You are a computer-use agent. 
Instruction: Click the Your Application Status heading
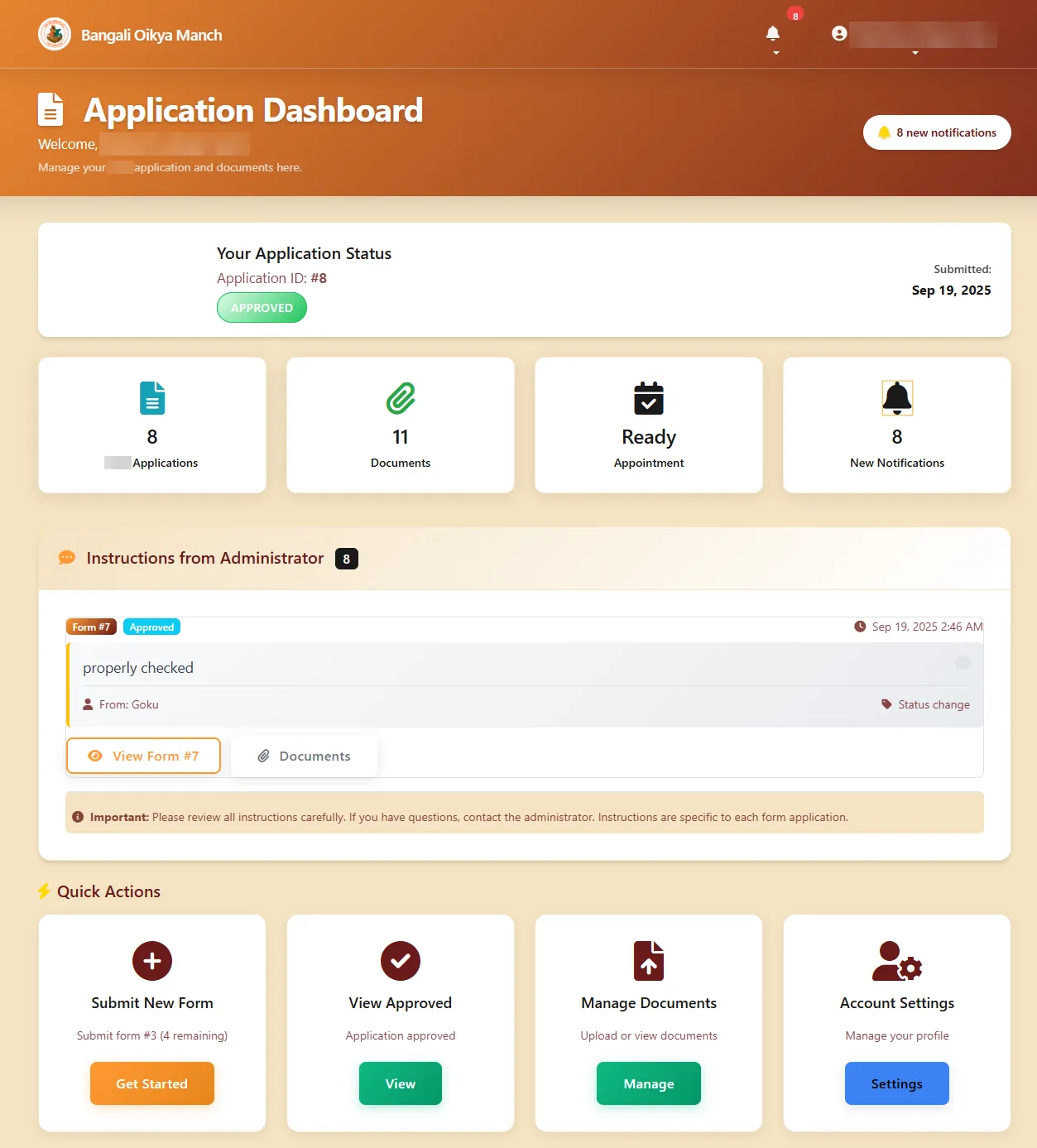coord(304,253)
